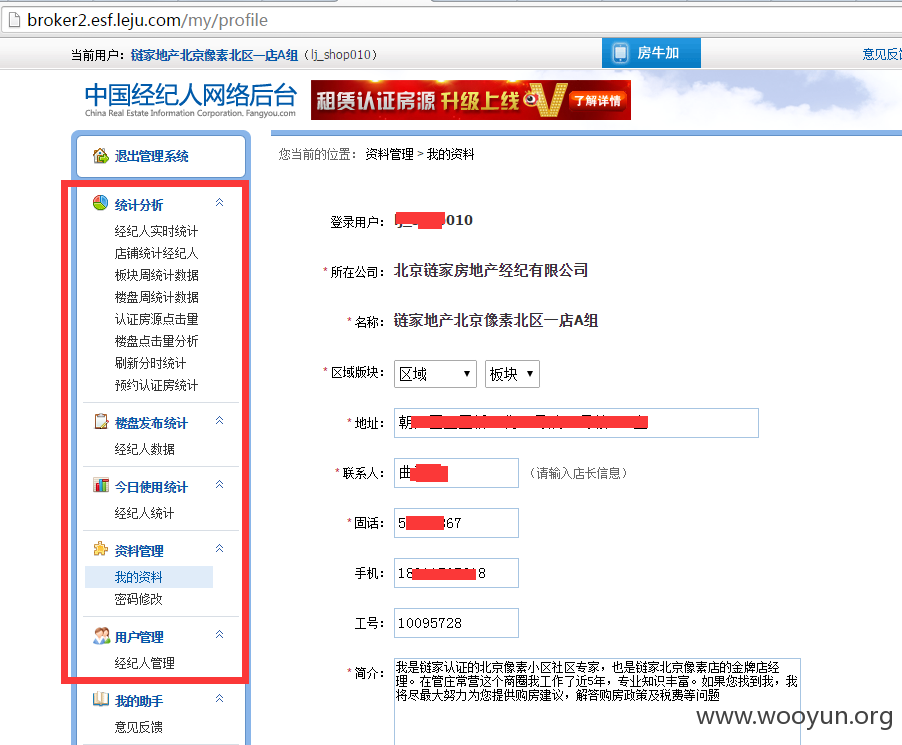Click the 固话 input field
This screenshot has width=902, height=745.
coord(456,523)
